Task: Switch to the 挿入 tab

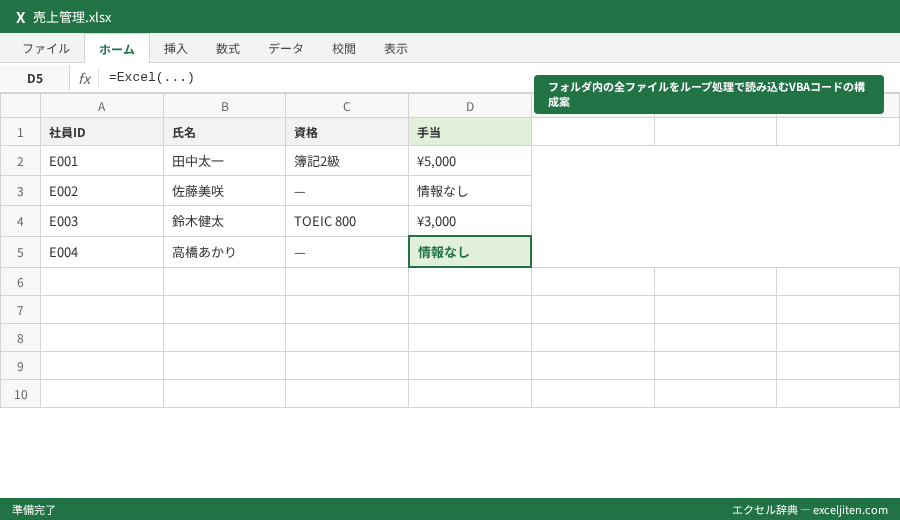Action: [176, 49]
